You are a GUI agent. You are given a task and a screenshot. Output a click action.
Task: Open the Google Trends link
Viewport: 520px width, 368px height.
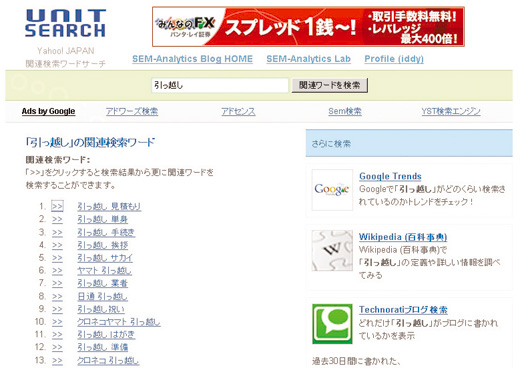click(390, 176)
